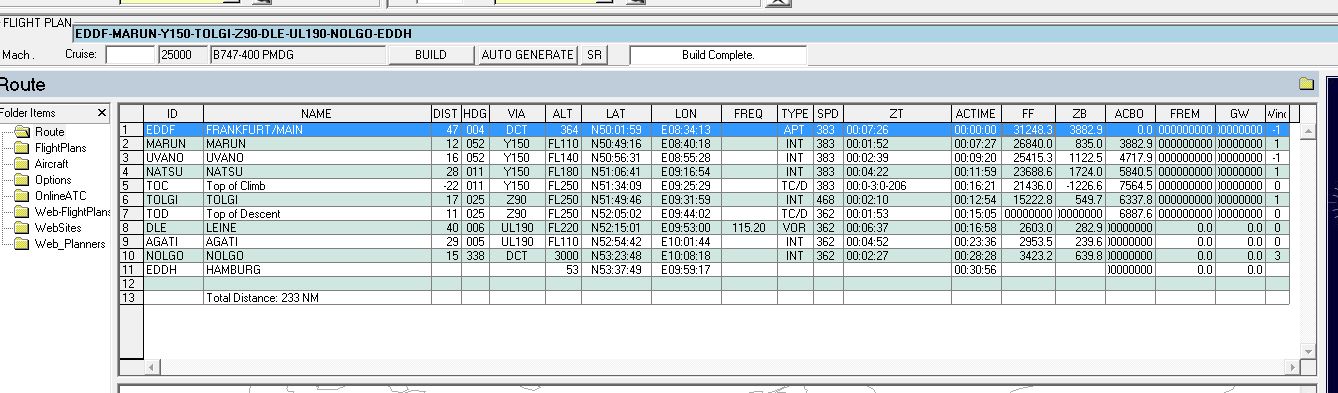Click the route table horizontal scrollbar left arrow
Screen dimensions: 1338x393
pyautogui.click(x=153, y=368)
